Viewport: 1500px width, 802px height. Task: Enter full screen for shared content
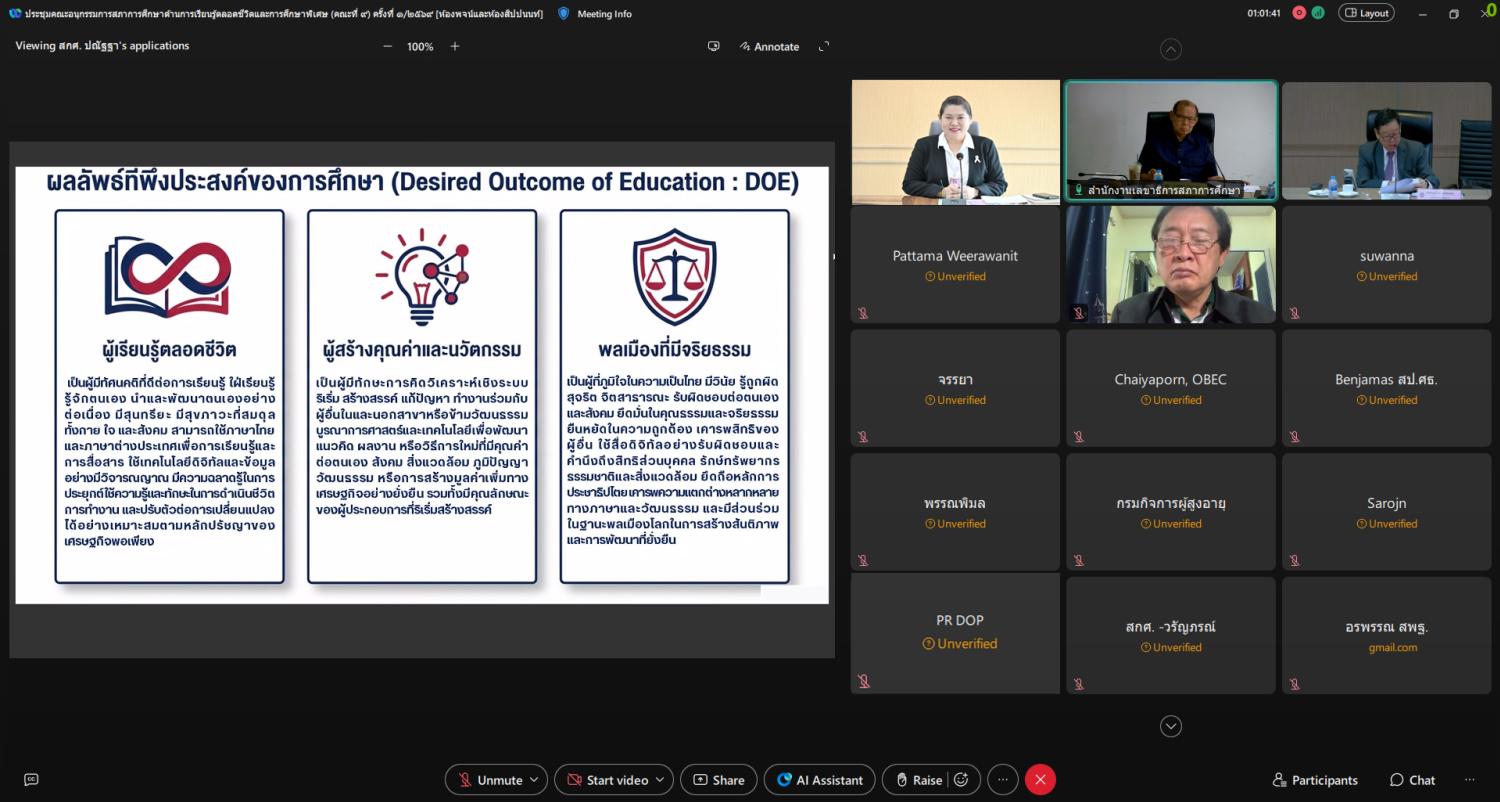(x=824, y=46)
